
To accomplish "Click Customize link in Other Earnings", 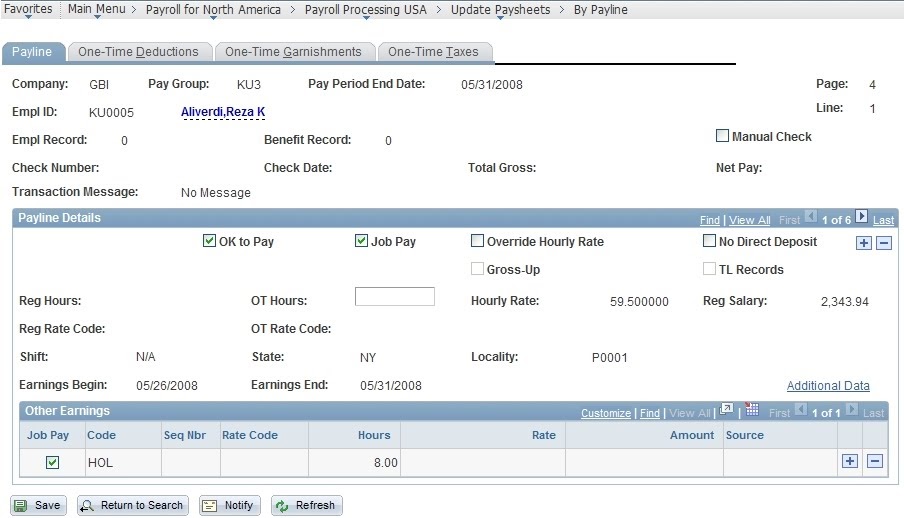I will [x=605, y=413].
